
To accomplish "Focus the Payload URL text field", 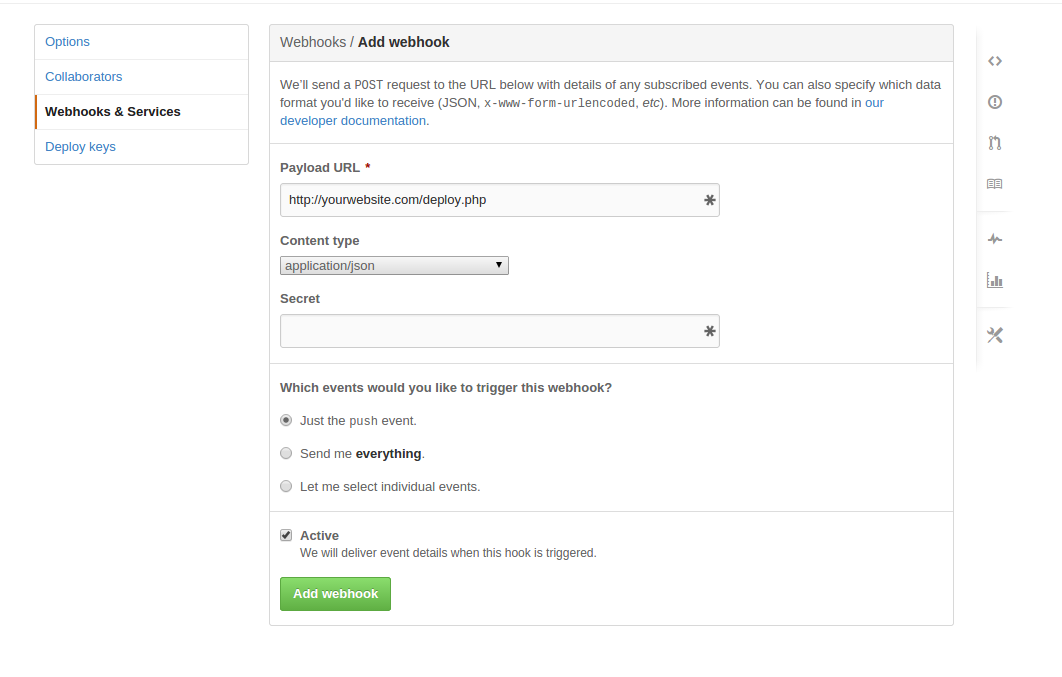I will (x=490, y=200).
